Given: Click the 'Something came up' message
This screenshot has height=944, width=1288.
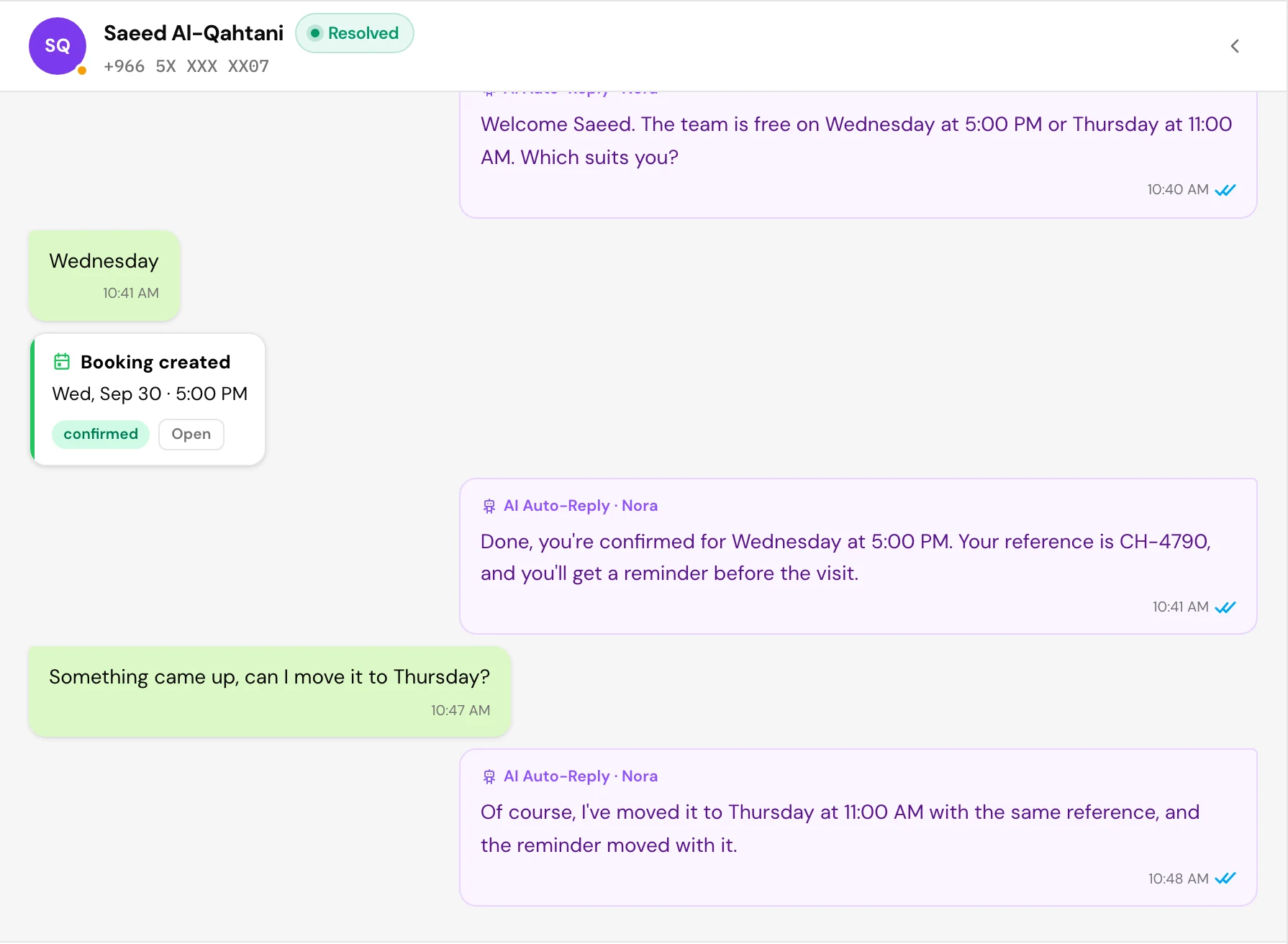Looking at the screenshot, I should coord(270,691).
